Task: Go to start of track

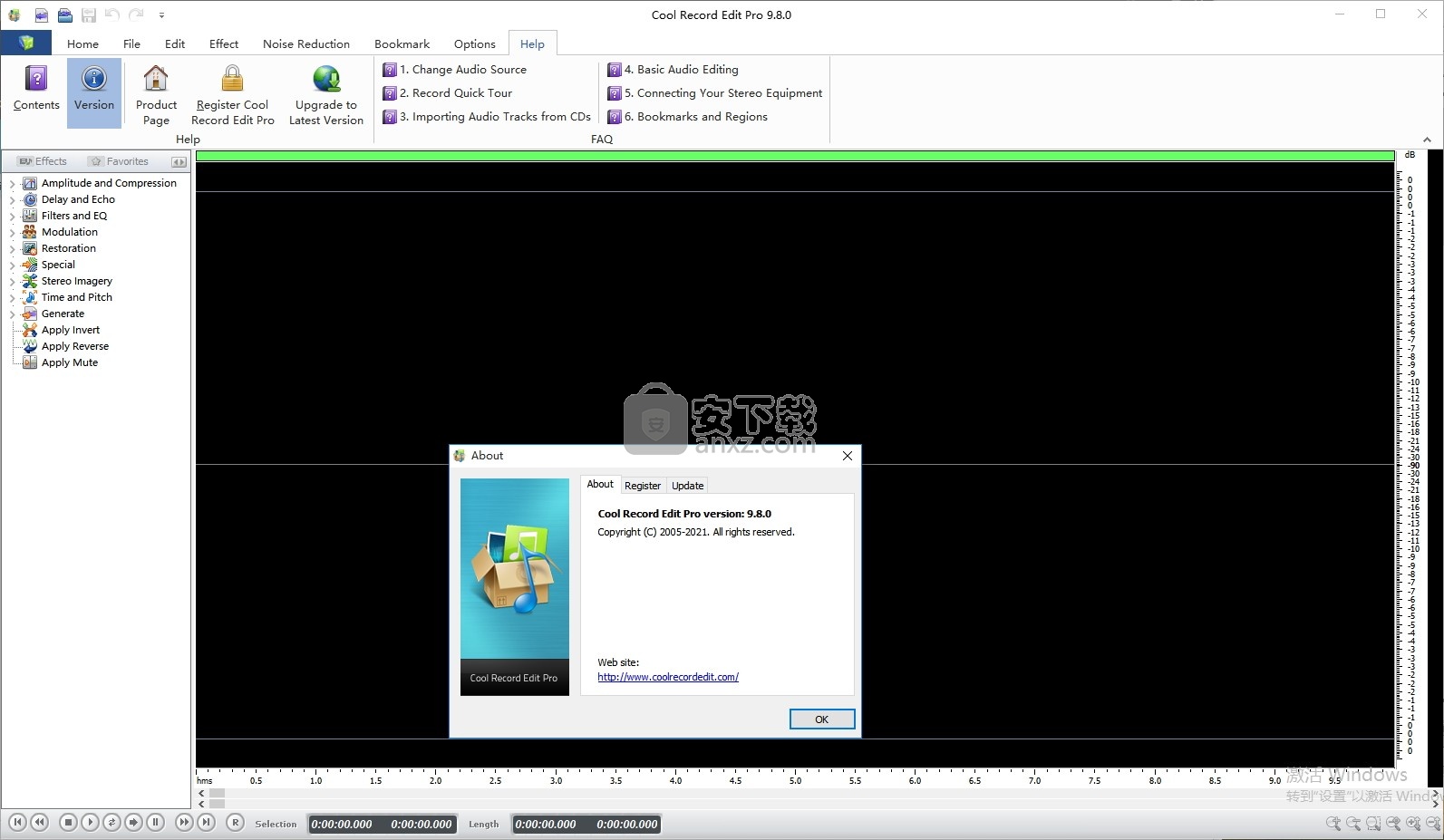Action: (x=17, y=822)
